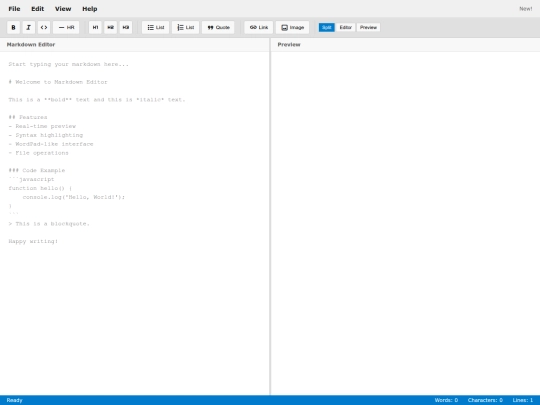The height and width of the screenshot is (405, 540).
Task: Apply italic formatting with the I button
Action: [29, 28]
